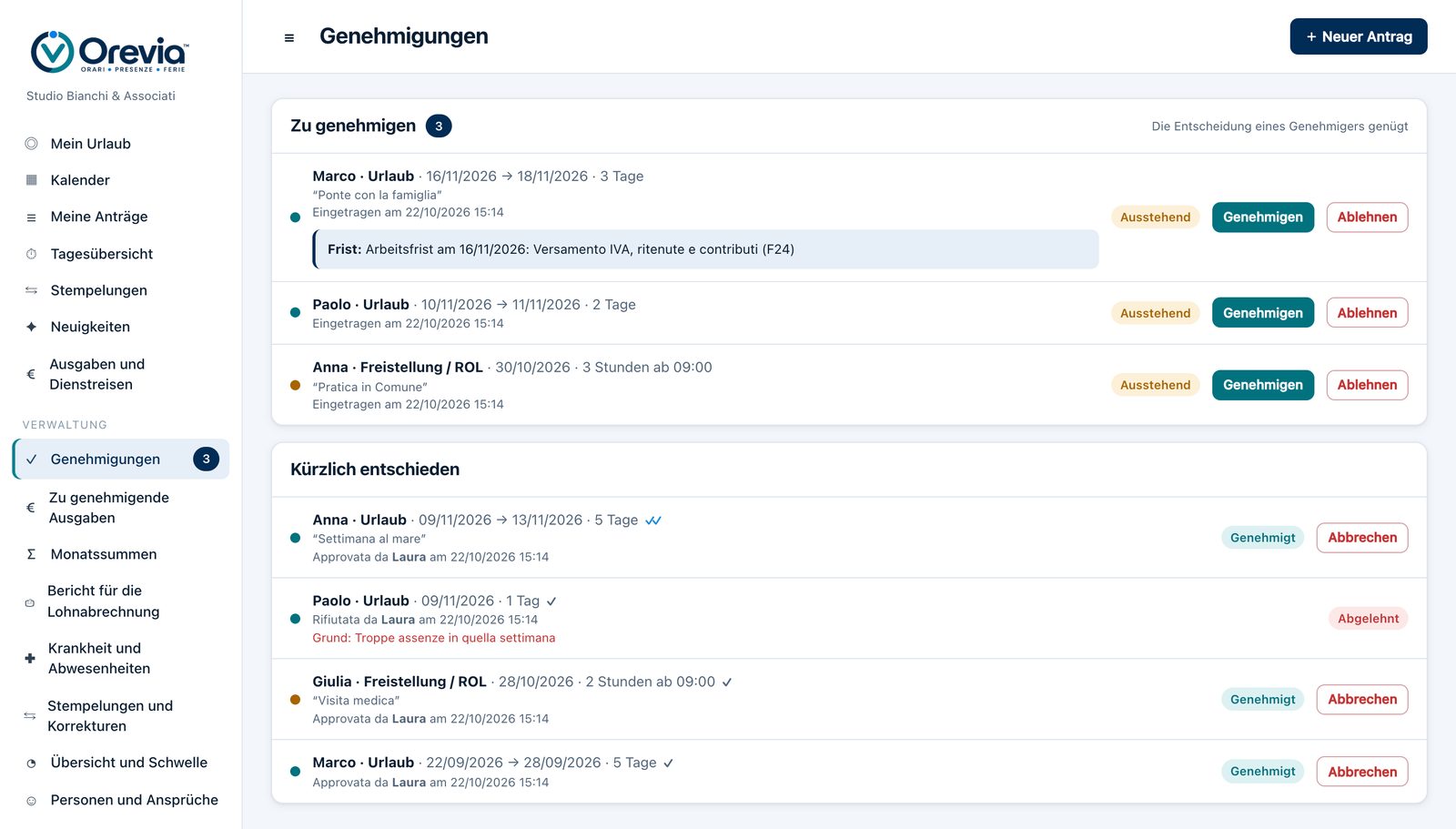Screen dimensions: 1456x829
Task: Click the Studio Bianchi & Associati label
Action: (x=101, y=96)
